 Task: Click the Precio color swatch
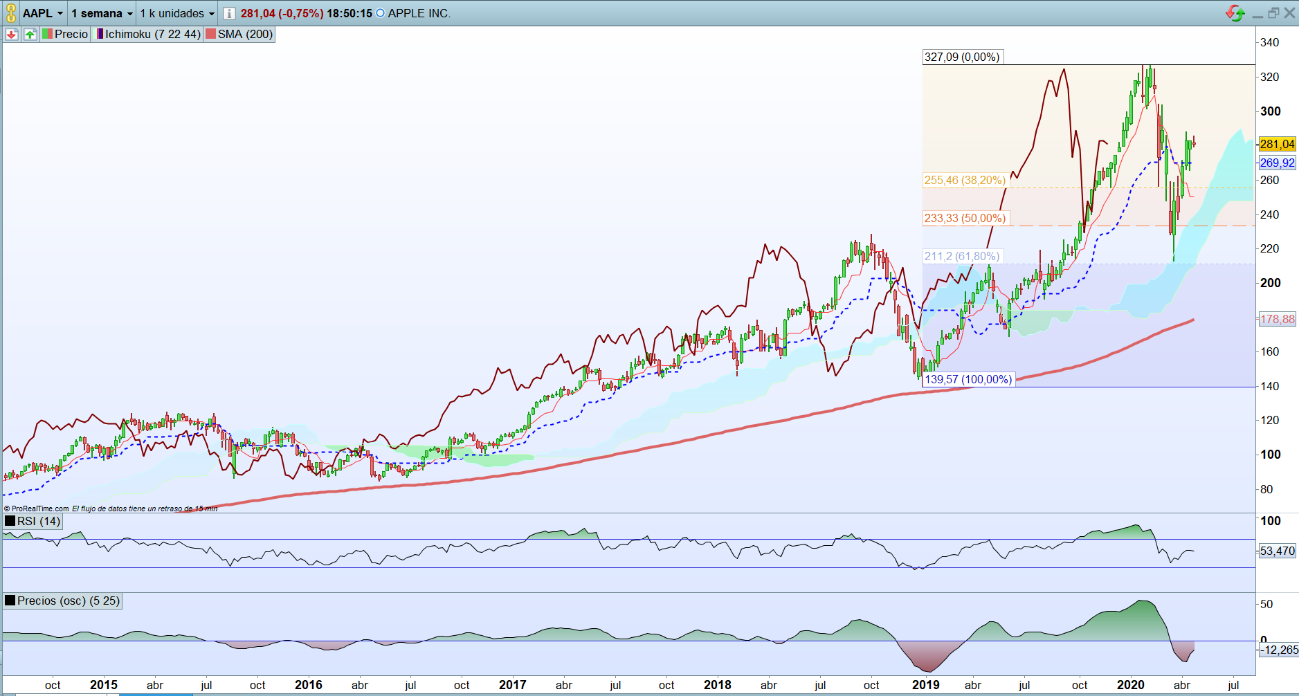coord(47,34)
